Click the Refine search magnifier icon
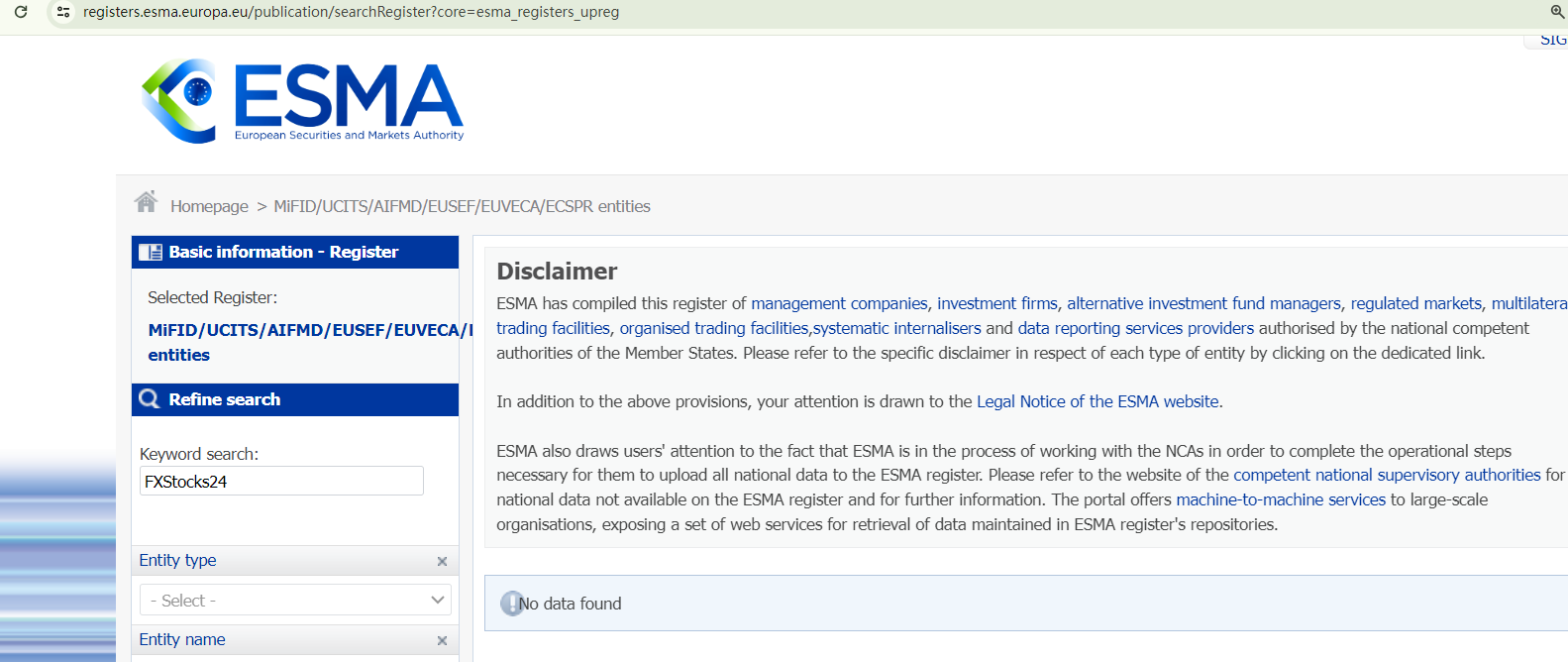1568x662 pixels. point(150,399)
